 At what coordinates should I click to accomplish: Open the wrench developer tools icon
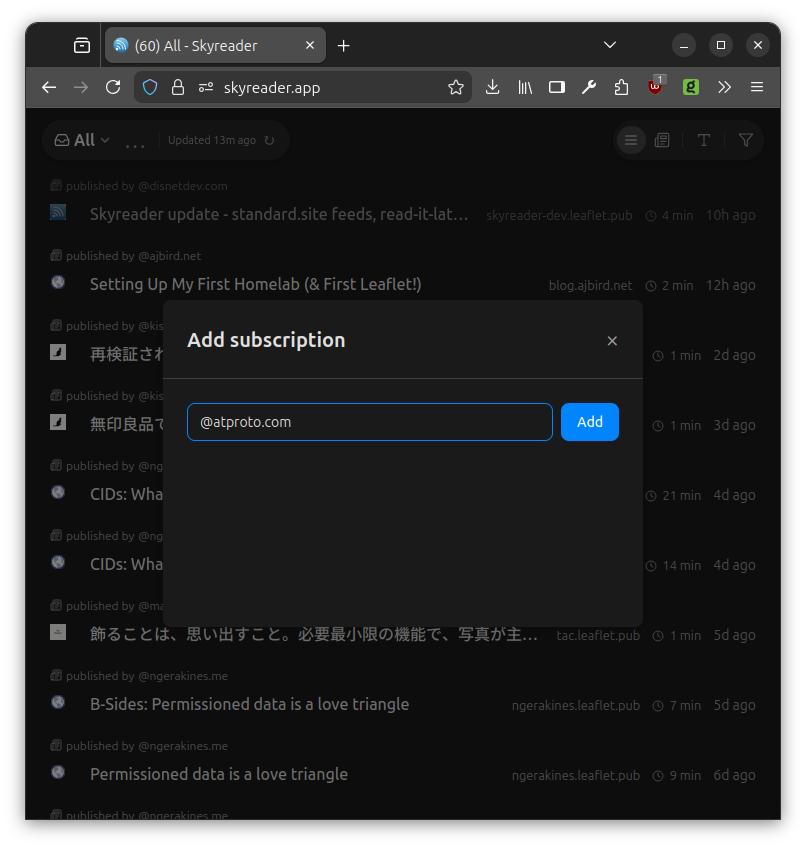click(x=589, y=88)
